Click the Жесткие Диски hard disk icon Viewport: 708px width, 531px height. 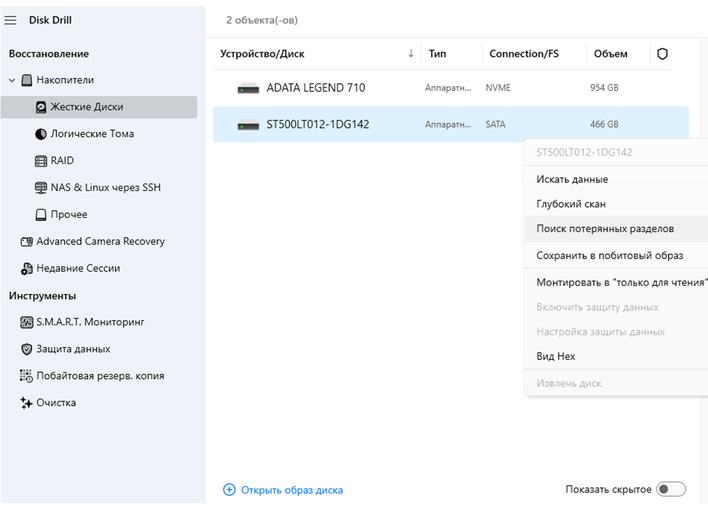tap(41, 107)
